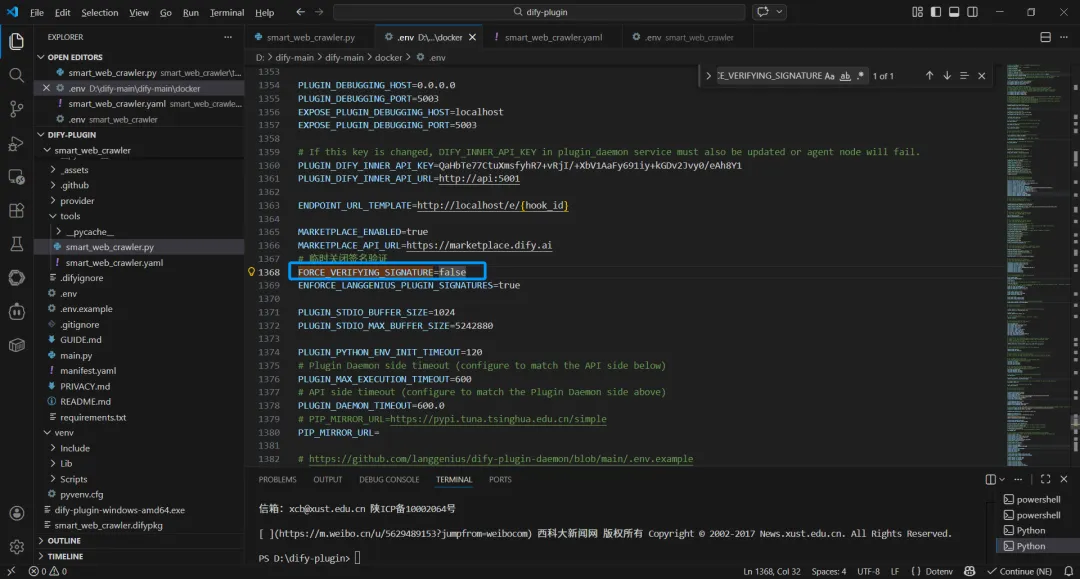Go to next match in find widget
This screenshot has height=579, width=1080.
pos(947,76)
